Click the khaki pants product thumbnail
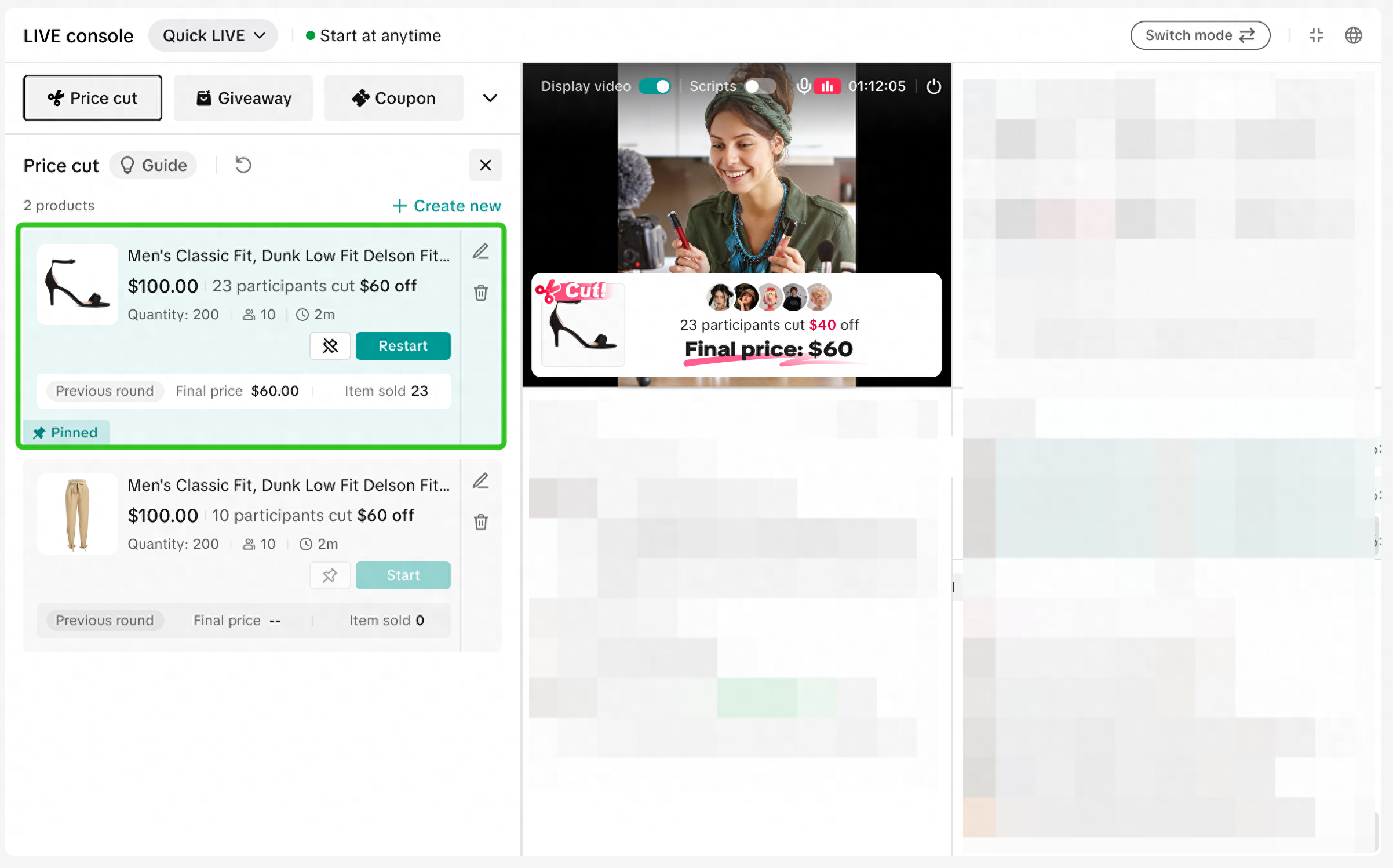 [x=78, y=514]
